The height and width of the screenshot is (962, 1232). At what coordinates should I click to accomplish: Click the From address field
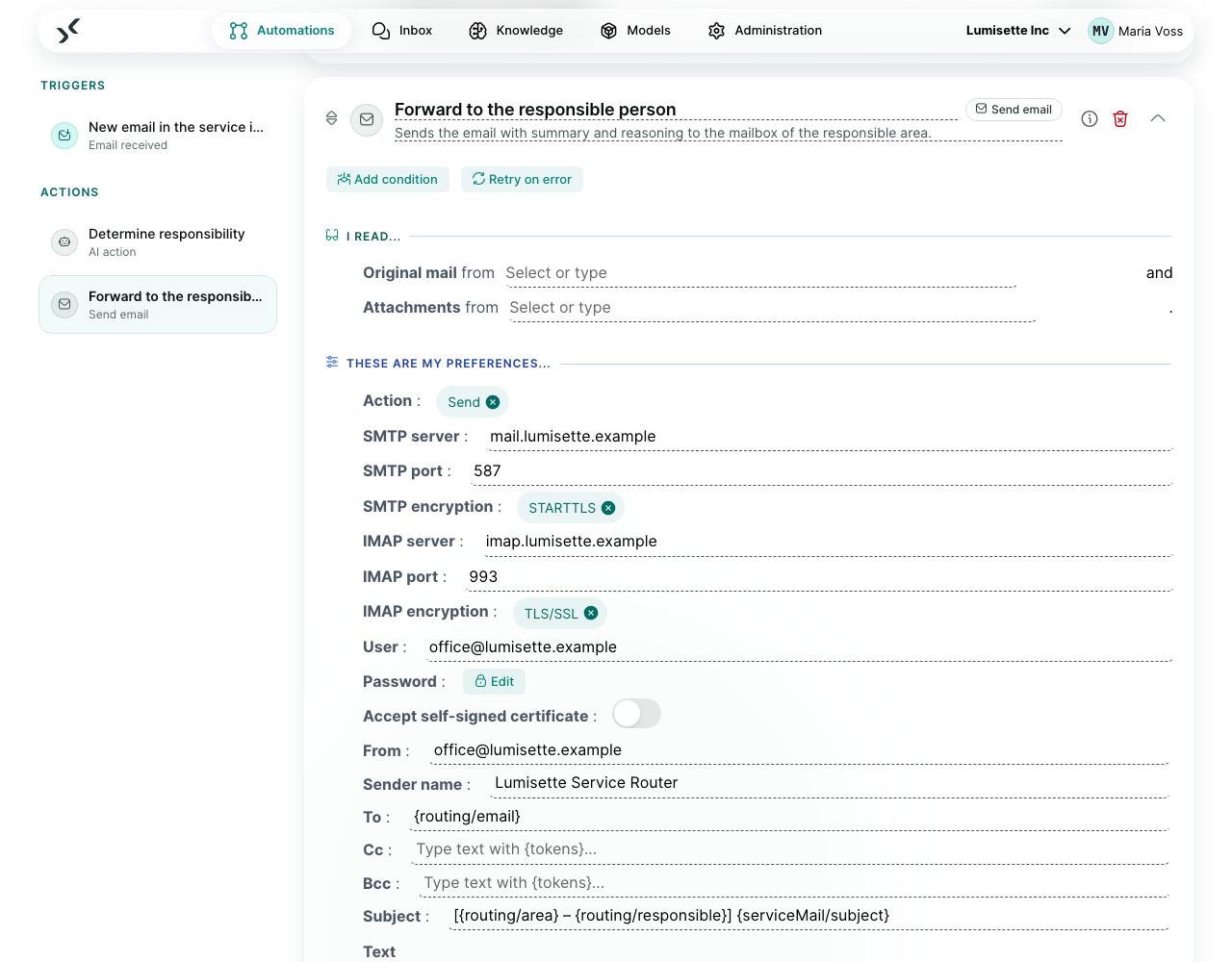(x=799, y=750)
